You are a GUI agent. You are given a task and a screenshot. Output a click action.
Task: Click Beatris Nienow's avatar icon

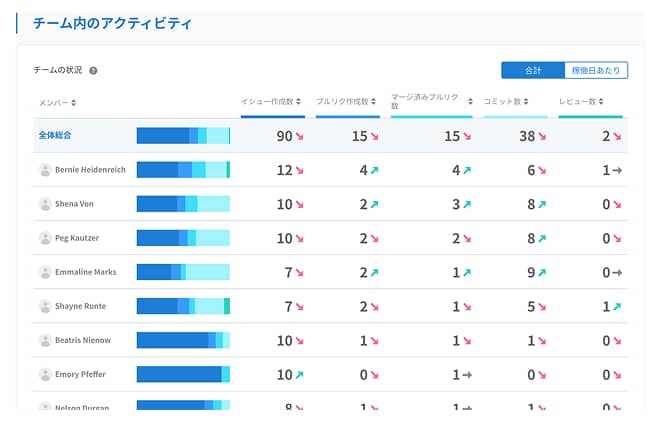click(x=45, y=341)
